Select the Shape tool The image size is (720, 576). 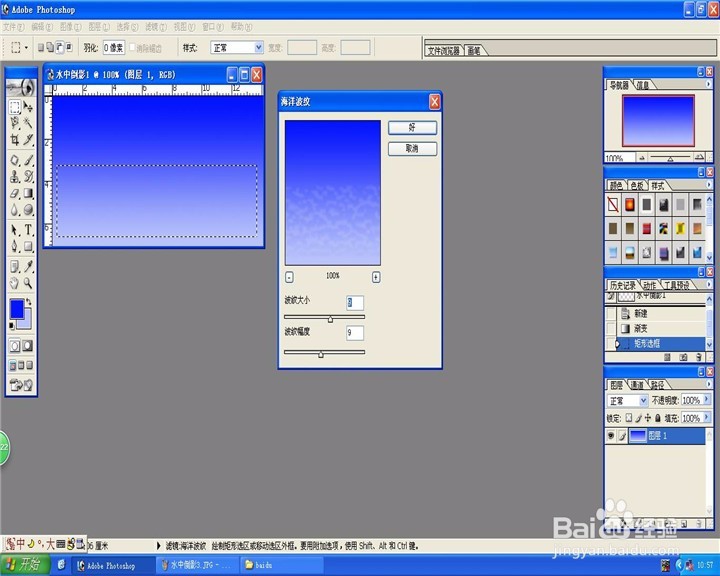coord(28,246)
